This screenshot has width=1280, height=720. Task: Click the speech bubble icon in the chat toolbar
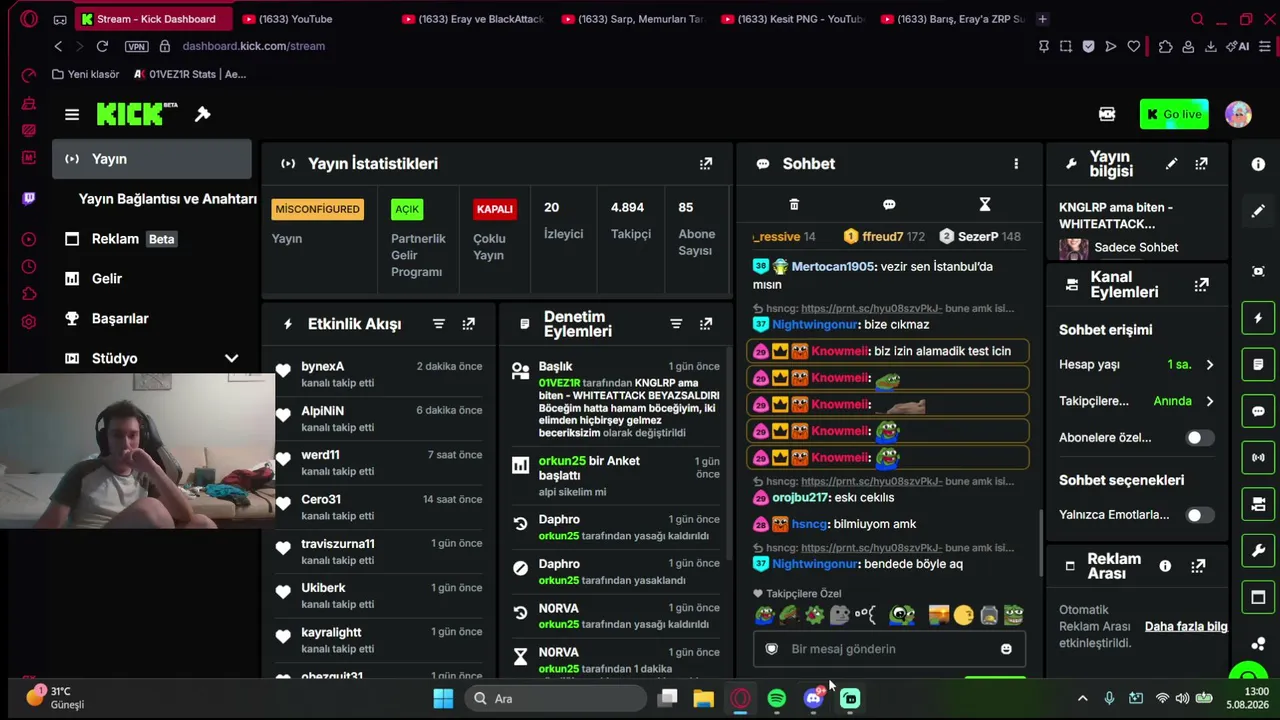[x=889, y=204]
